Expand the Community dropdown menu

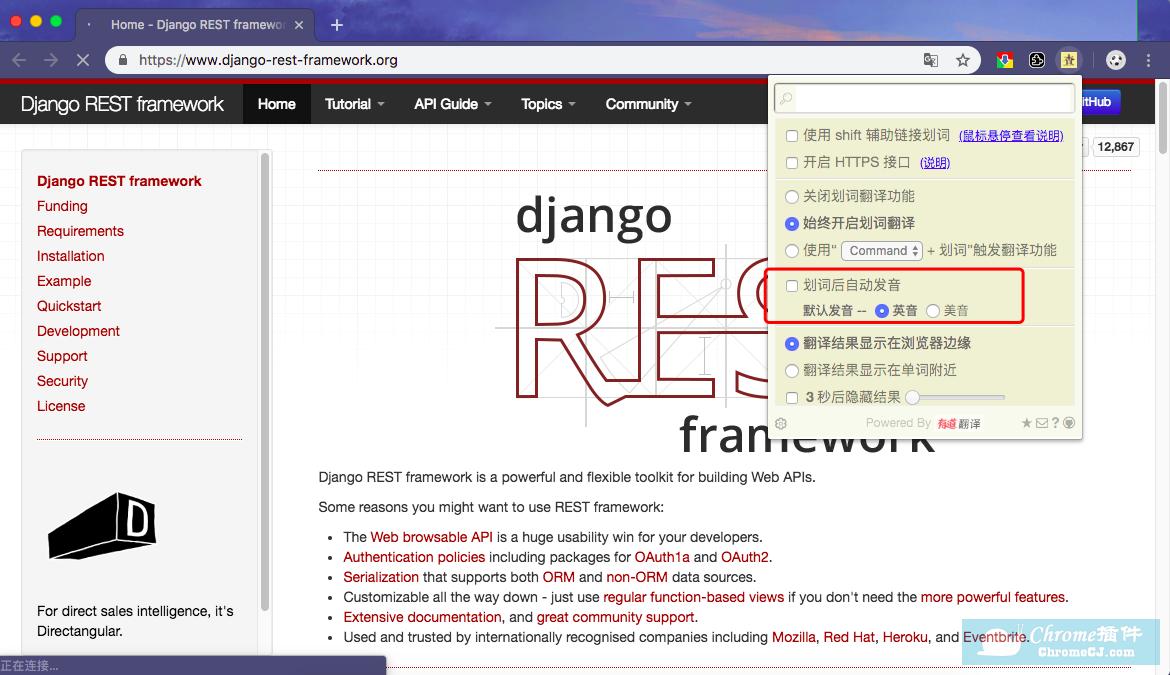point(648,104)
